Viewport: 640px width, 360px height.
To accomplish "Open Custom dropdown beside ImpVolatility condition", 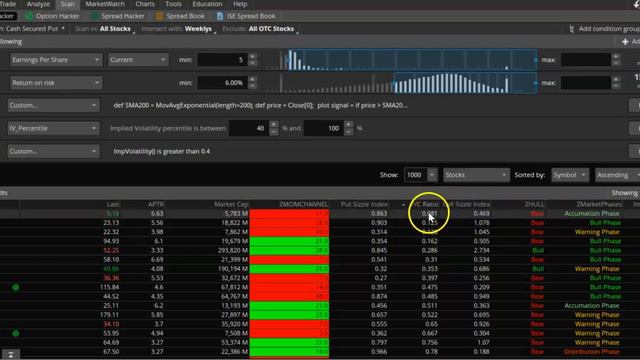I will pyautogui.click(x=53, y=151).
